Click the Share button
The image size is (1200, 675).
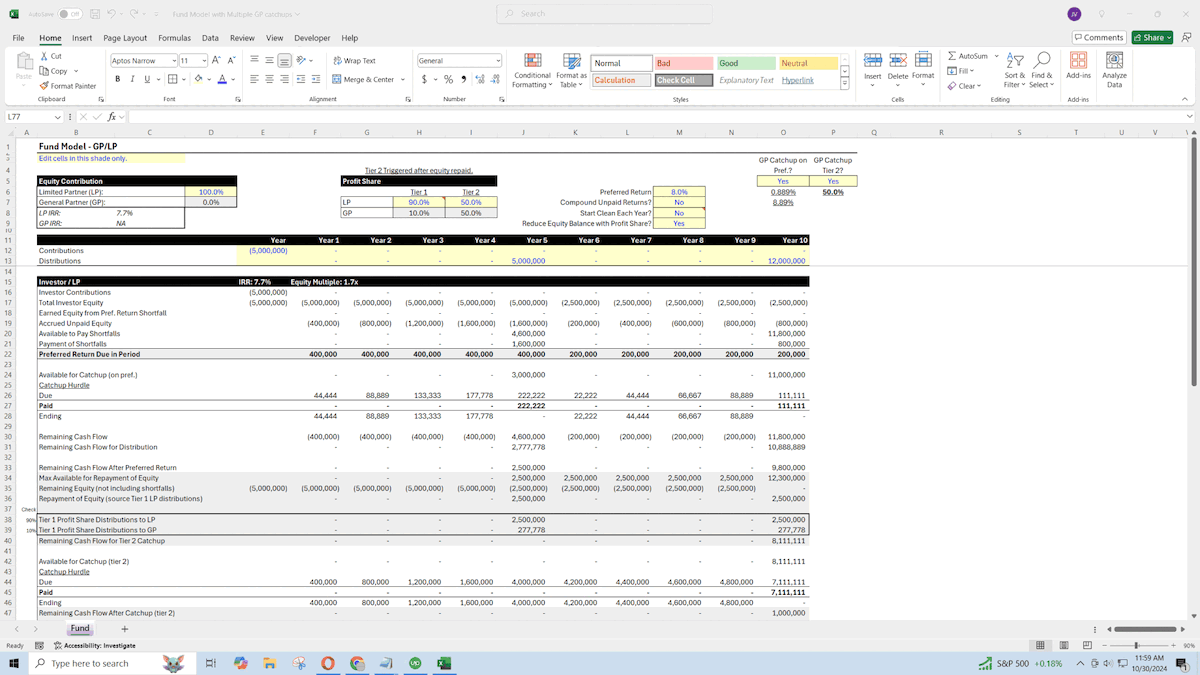pos(1152,36)
